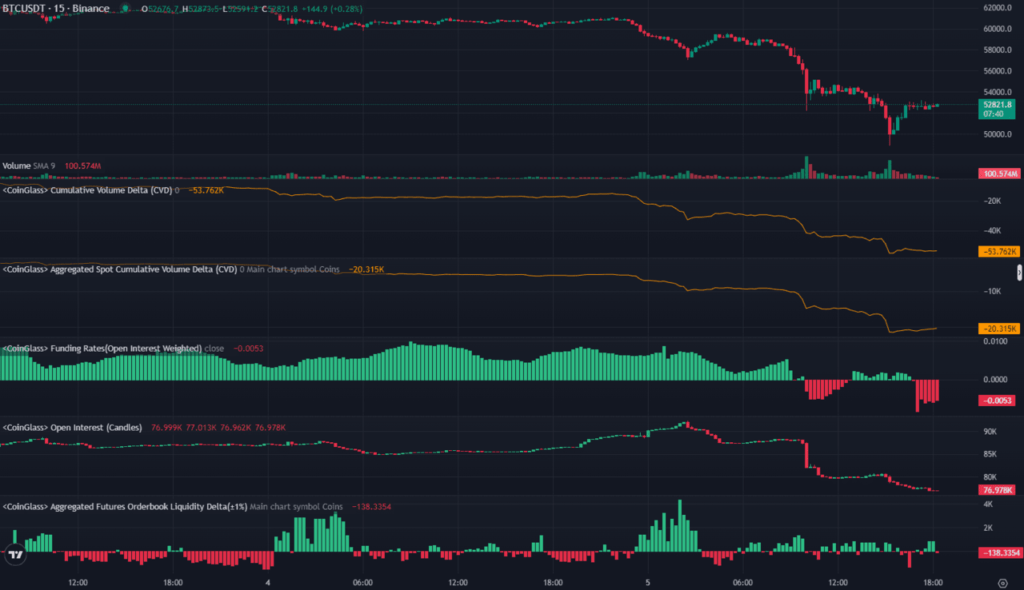Click the red -0.0053 funding scale tag
1024x590 pixels.
[997, 401]
